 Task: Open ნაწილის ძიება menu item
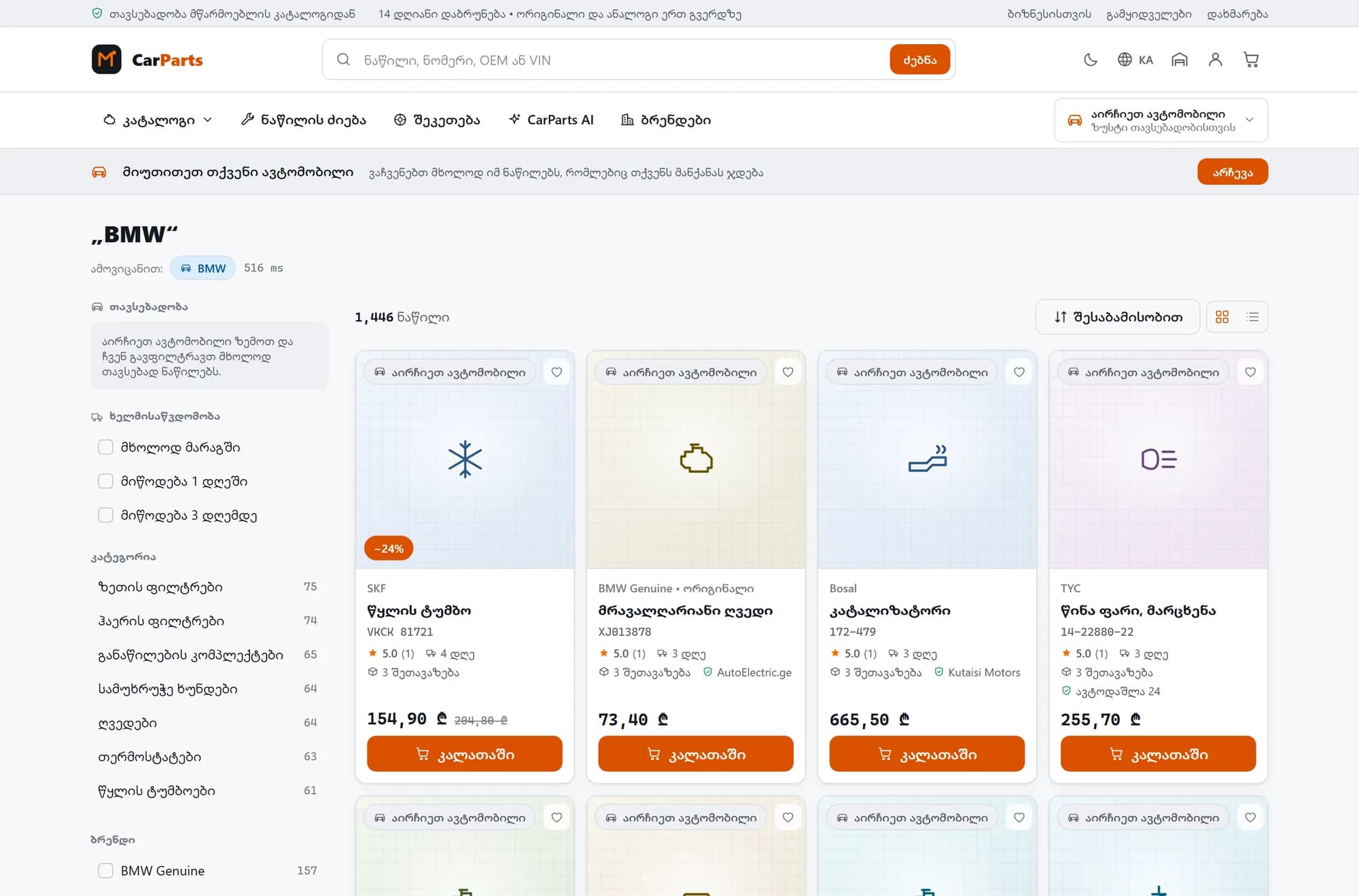(x=304, y=120)
